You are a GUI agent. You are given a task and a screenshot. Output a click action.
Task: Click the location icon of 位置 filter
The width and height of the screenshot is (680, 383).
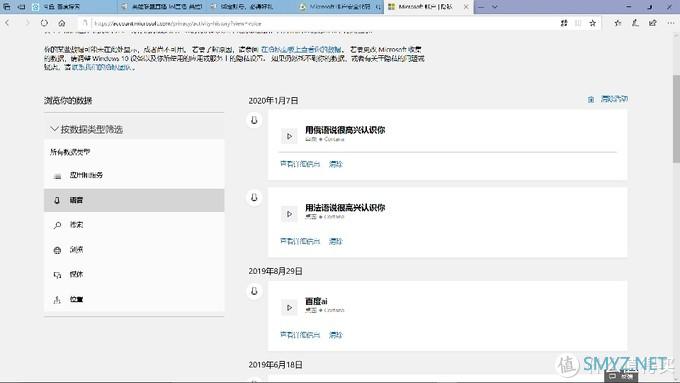pyautogui.click(x=57, y=300)
